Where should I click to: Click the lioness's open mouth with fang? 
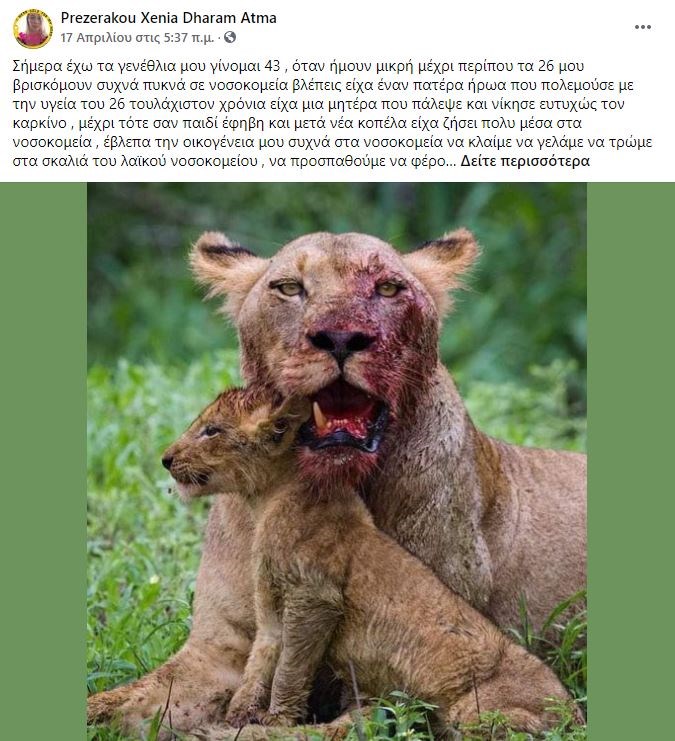coord(344,418)
